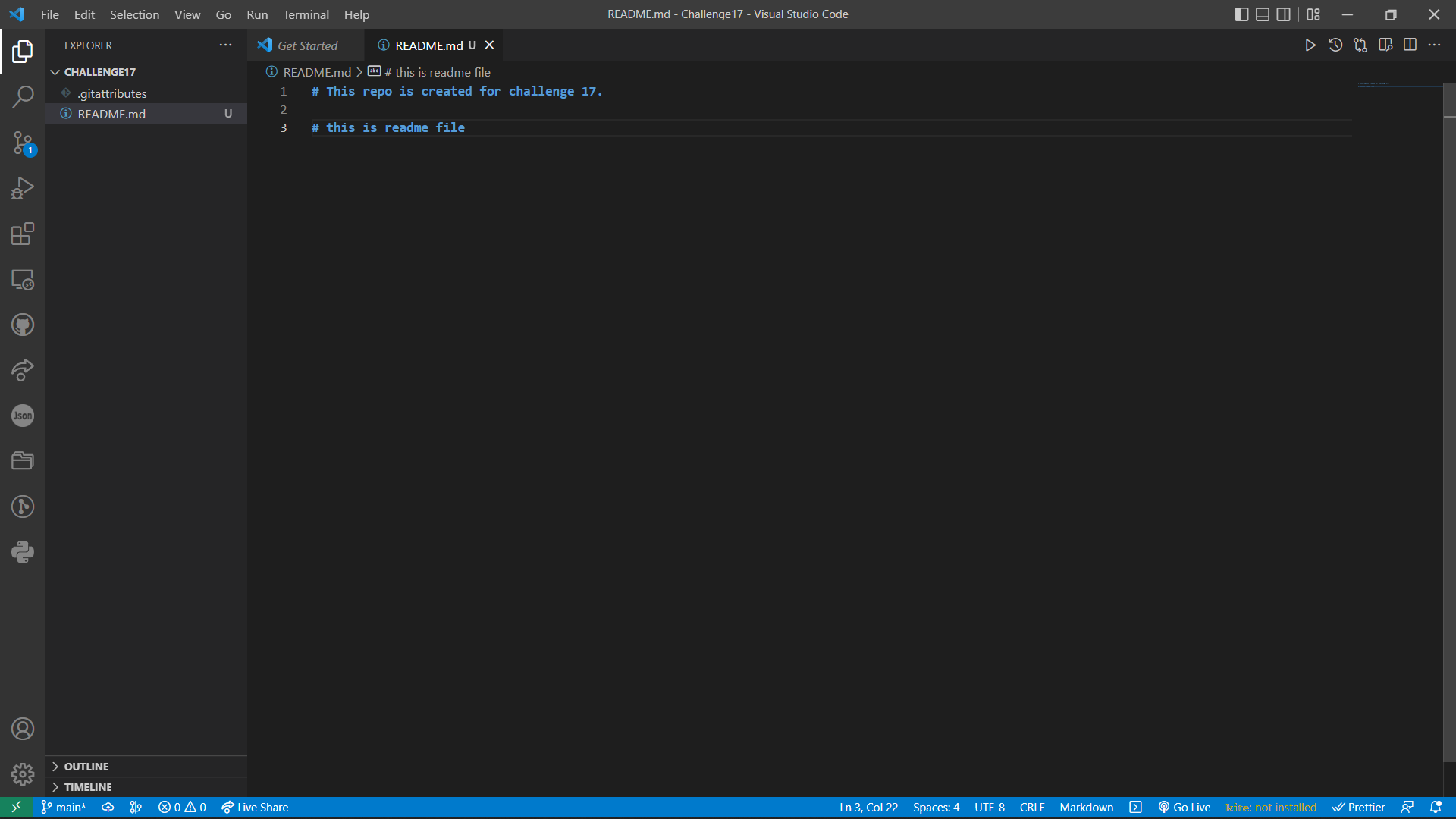Screen dimensions: 1456x819
Task: Expand the TIMELINE section
Action: tap(87, 787)
